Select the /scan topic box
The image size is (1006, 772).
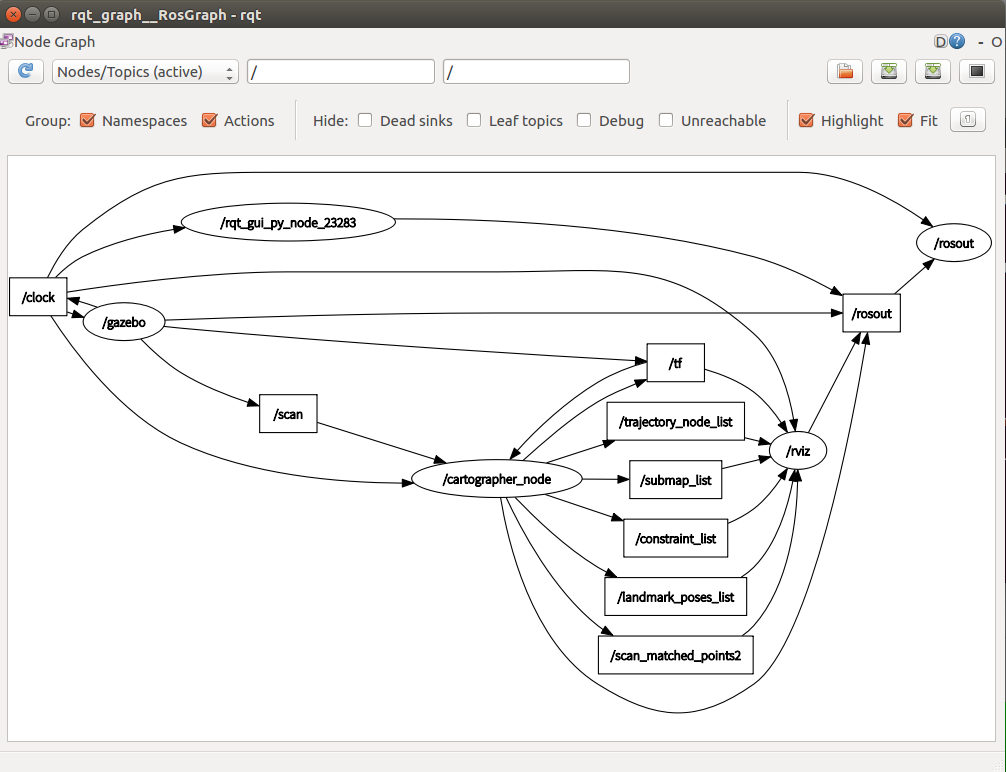(288, 414)
